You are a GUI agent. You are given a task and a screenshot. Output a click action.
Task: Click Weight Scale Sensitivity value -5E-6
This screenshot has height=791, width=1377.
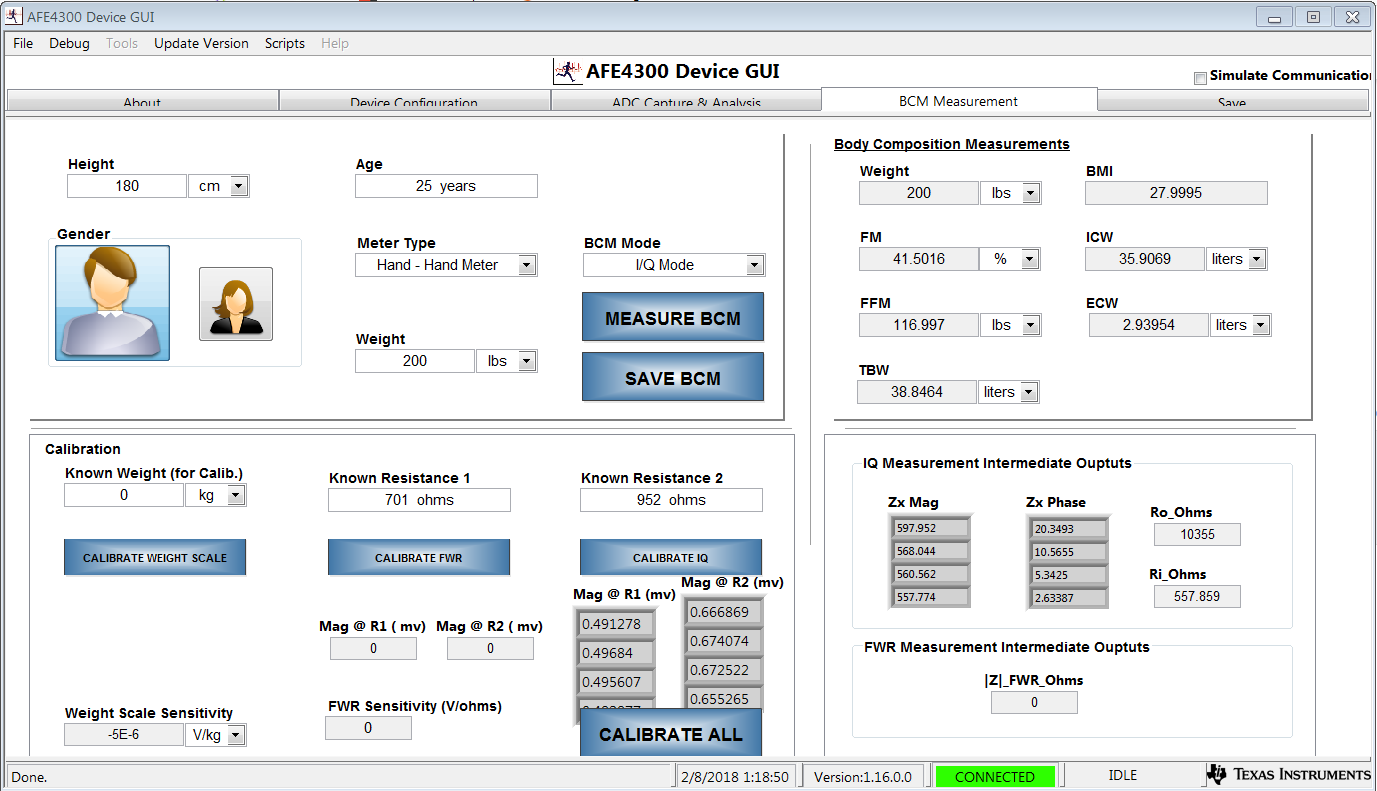pos(124,735)
